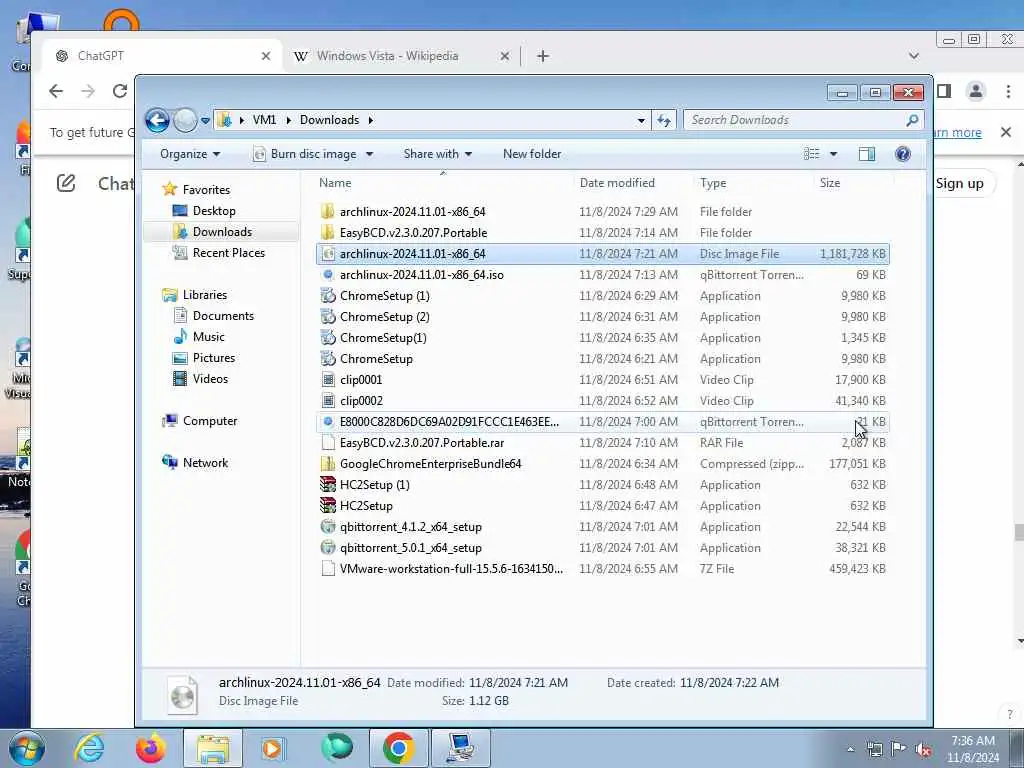This screenshot has width=1024, height=768.
Task: Select qbittorrent_5.0.1_x64_setup icon
Action: [328, 547]
